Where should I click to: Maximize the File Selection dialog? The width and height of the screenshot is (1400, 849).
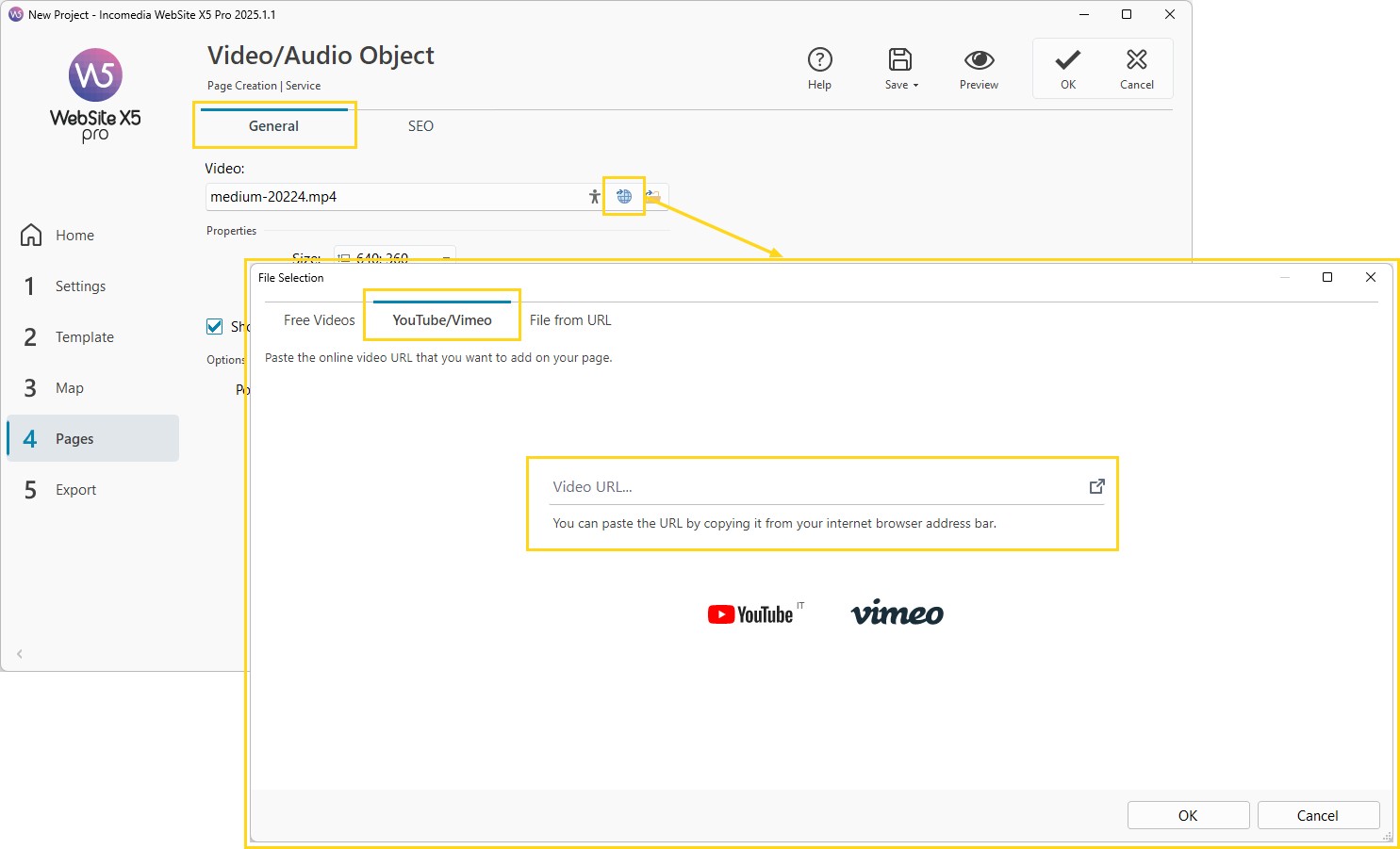click(x=1327, y=277)
